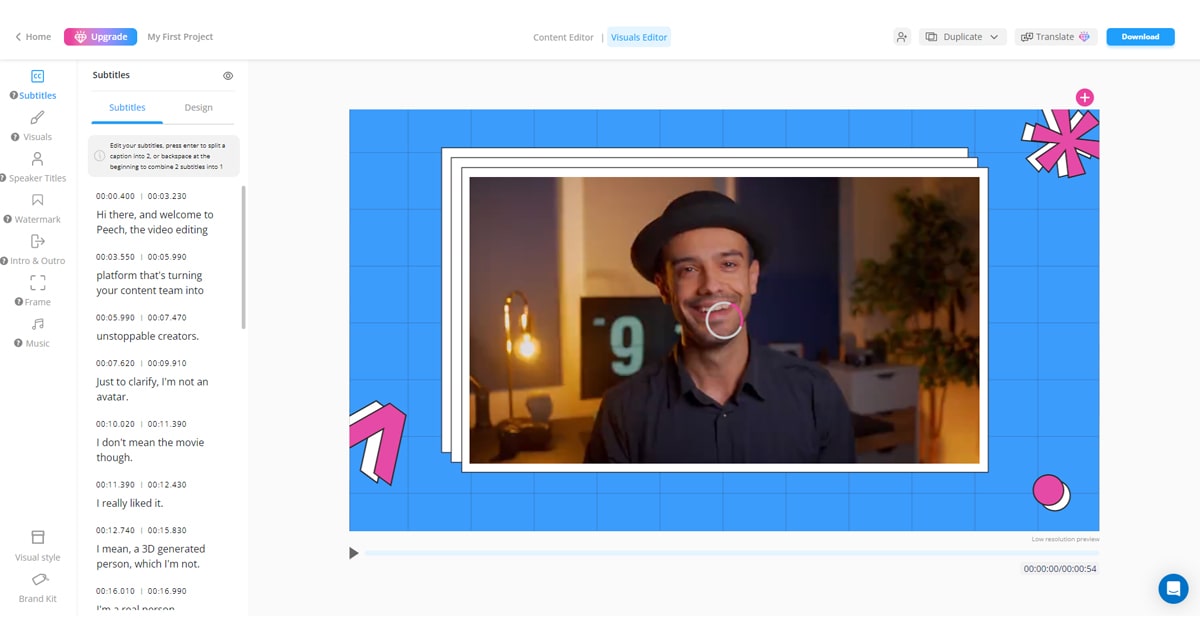Select the Frame tool
1200x630 pixels.
(x=37, y=283)
